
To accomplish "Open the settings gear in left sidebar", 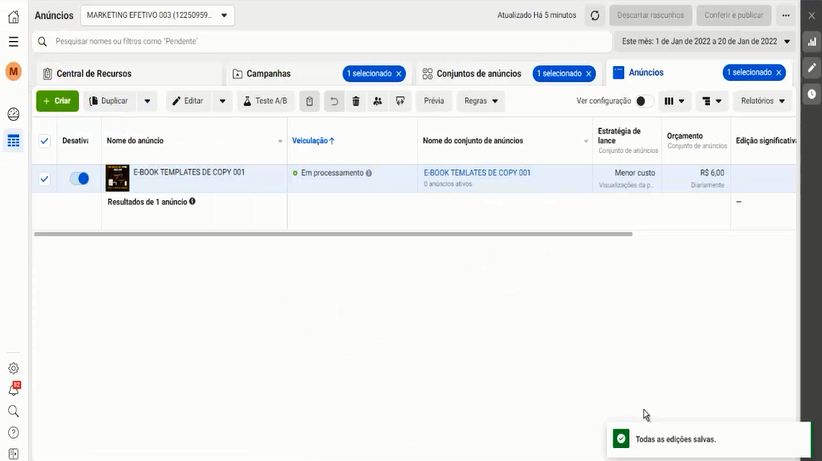I will point(13,368).
